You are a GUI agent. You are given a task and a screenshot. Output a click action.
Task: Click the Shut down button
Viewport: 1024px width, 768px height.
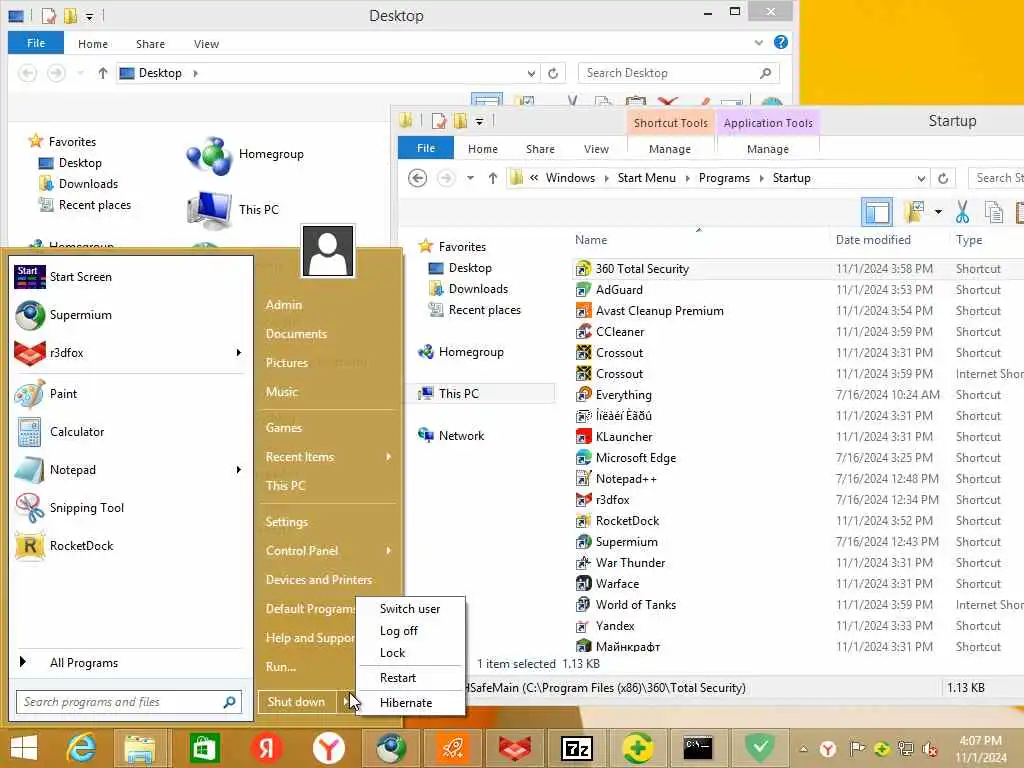pyautogui.click(x=297, y=702)
